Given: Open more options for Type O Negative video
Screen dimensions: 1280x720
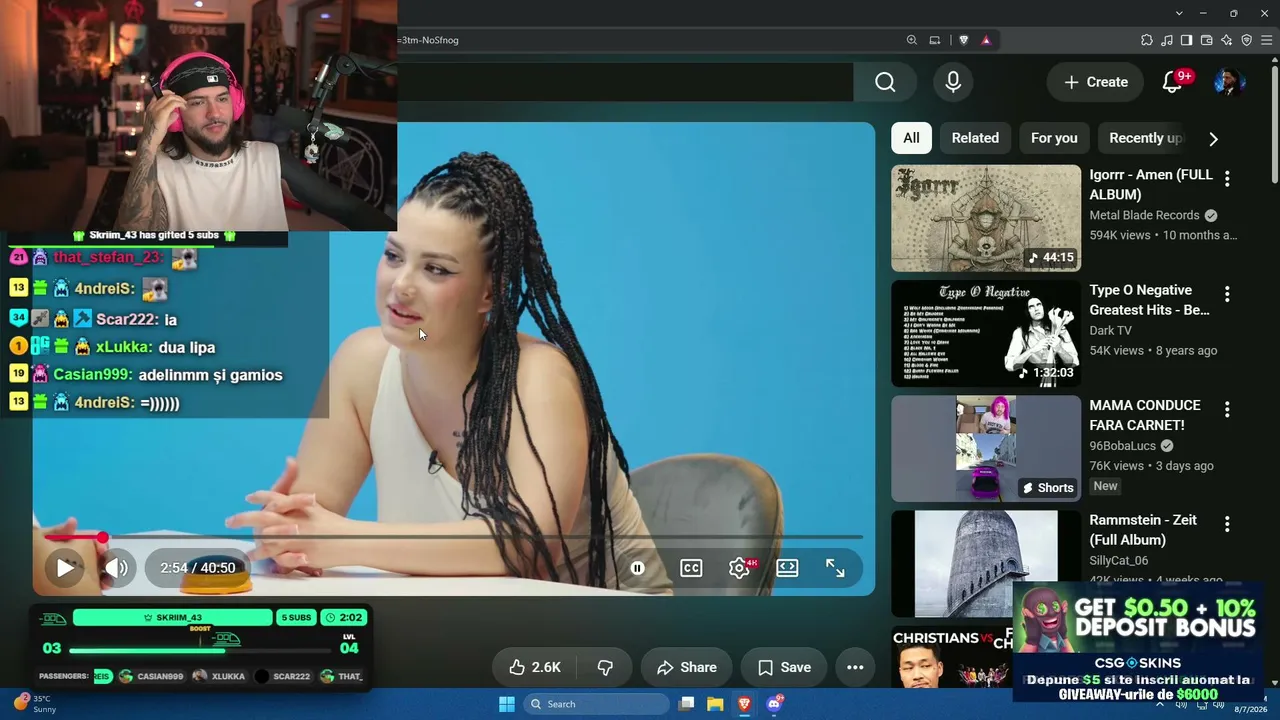Looking at the screenshot, I should [x=1227, y=294].
